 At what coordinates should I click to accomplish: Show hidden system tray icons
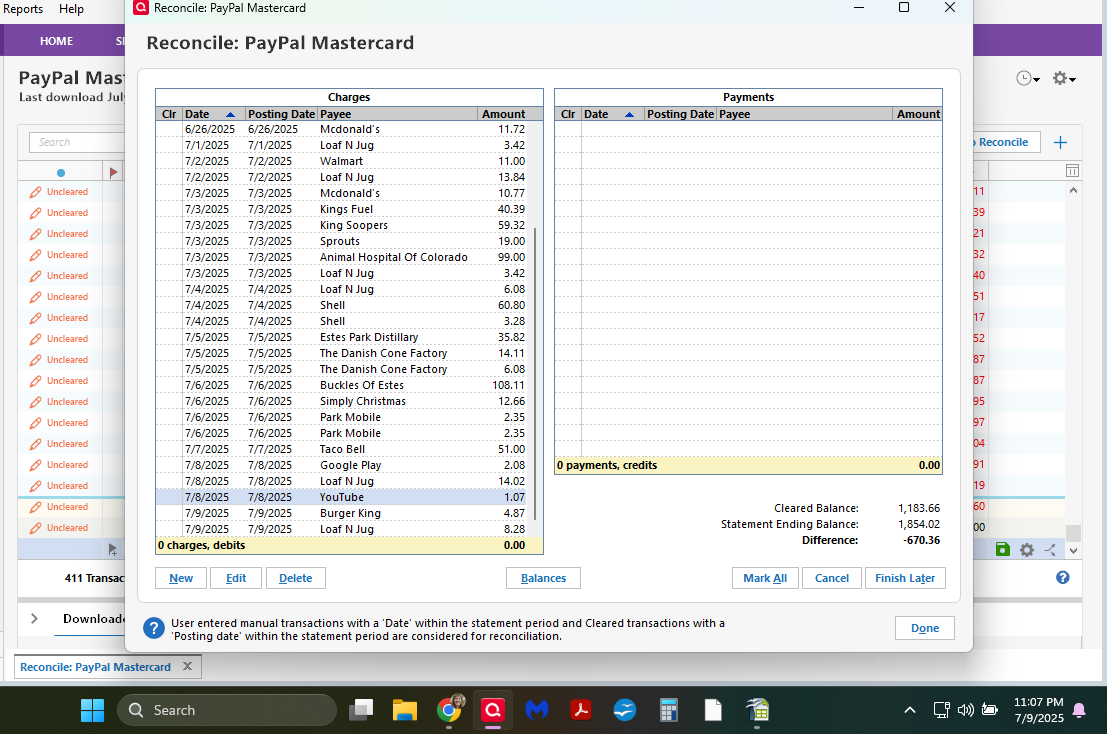pos(910,710)
